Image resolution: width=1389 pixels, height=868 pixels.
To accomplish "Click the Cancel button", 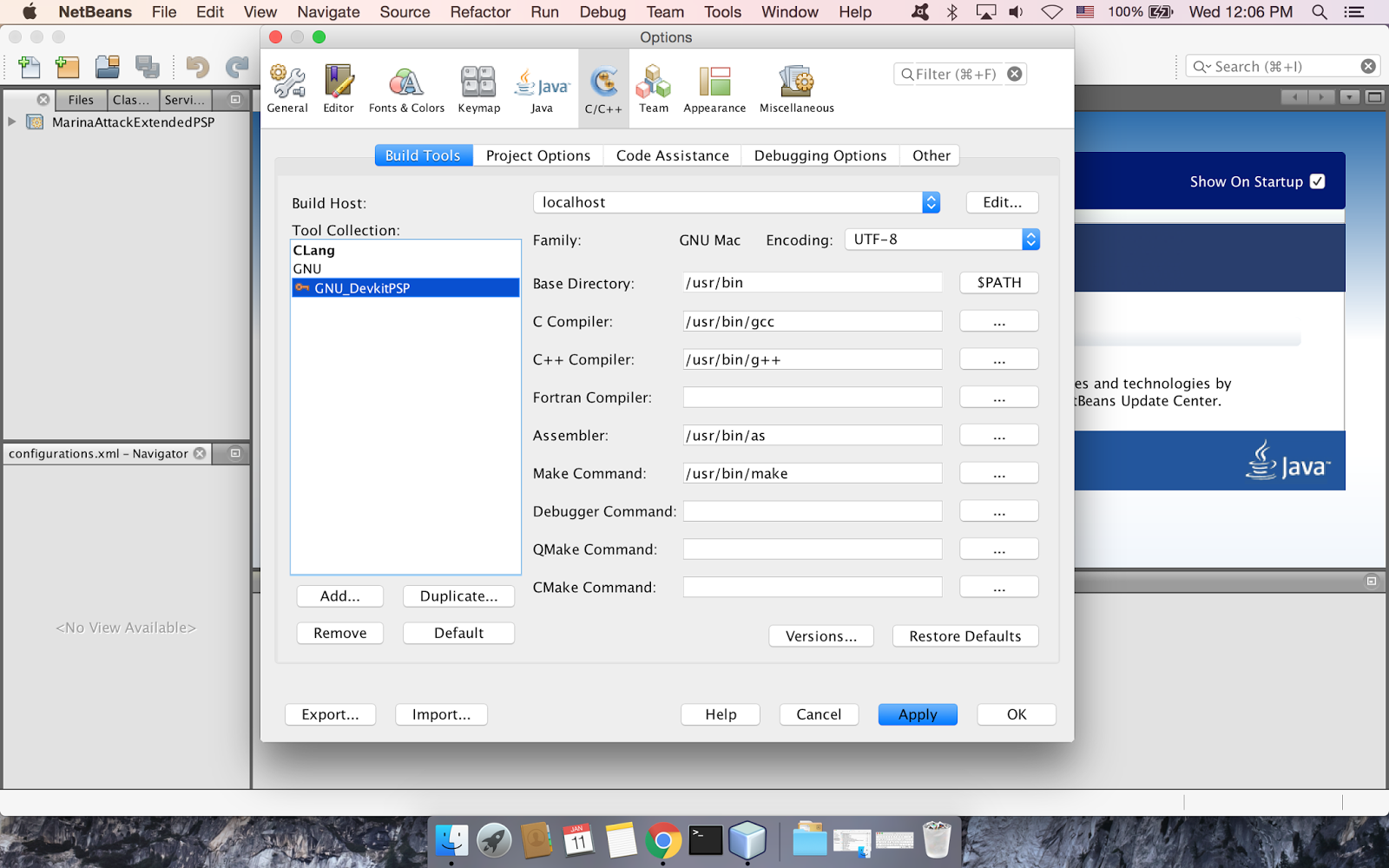I will coord(819,714).
